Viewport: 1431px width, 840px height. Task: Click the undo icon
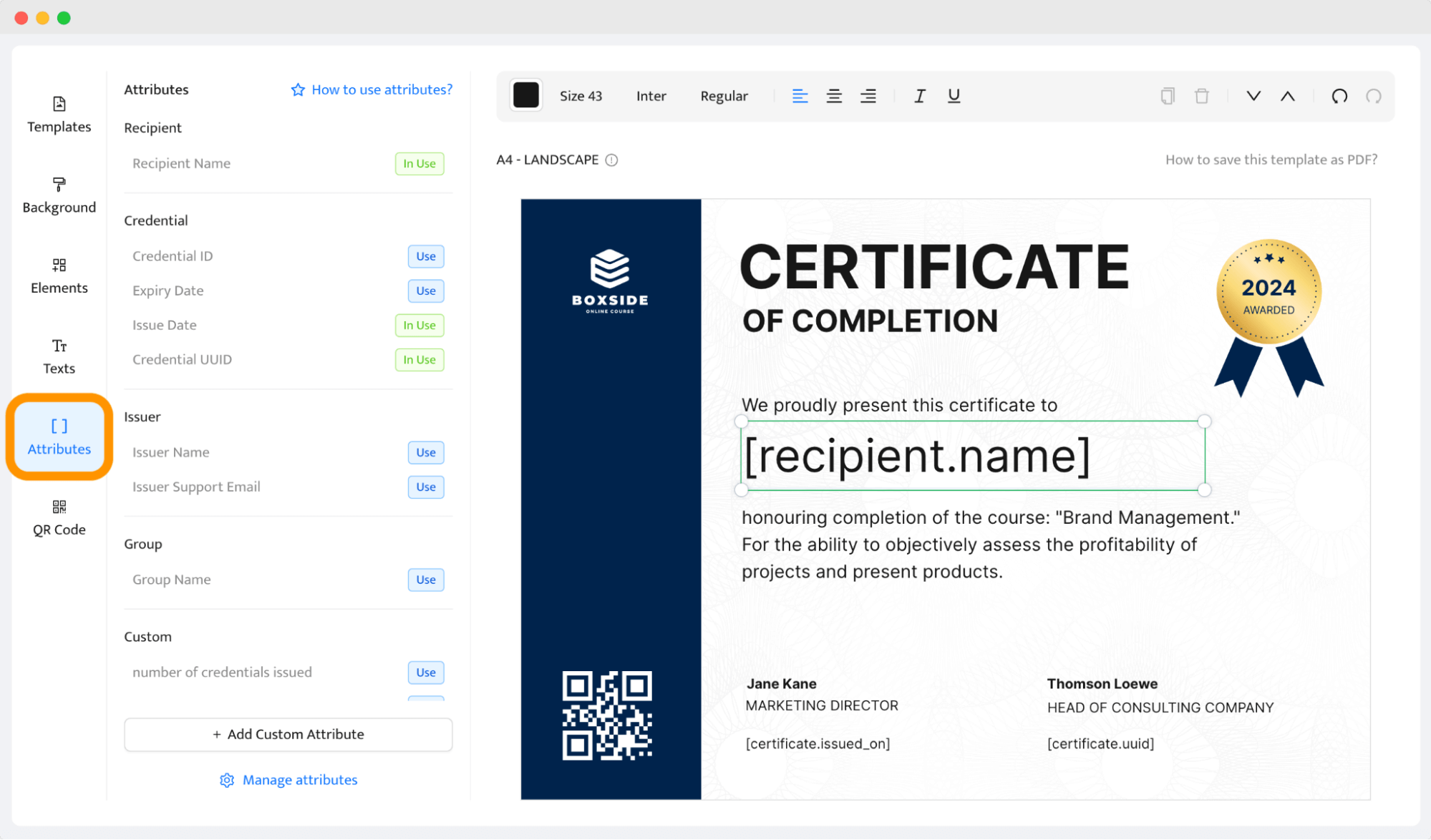[1339, 96]
